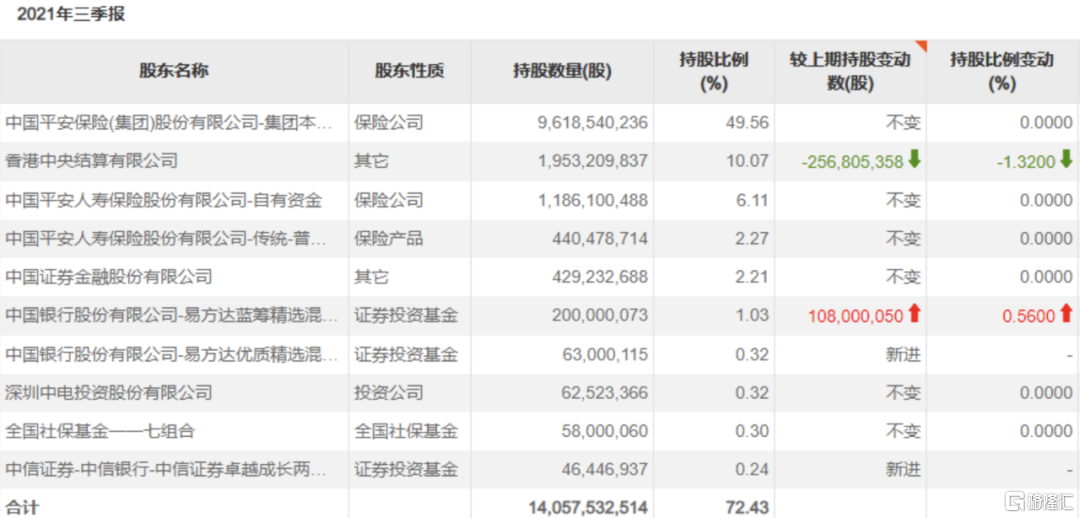Click 保险产品 in the 股东性质 column
1080x518 pixels.
(388, 238)
